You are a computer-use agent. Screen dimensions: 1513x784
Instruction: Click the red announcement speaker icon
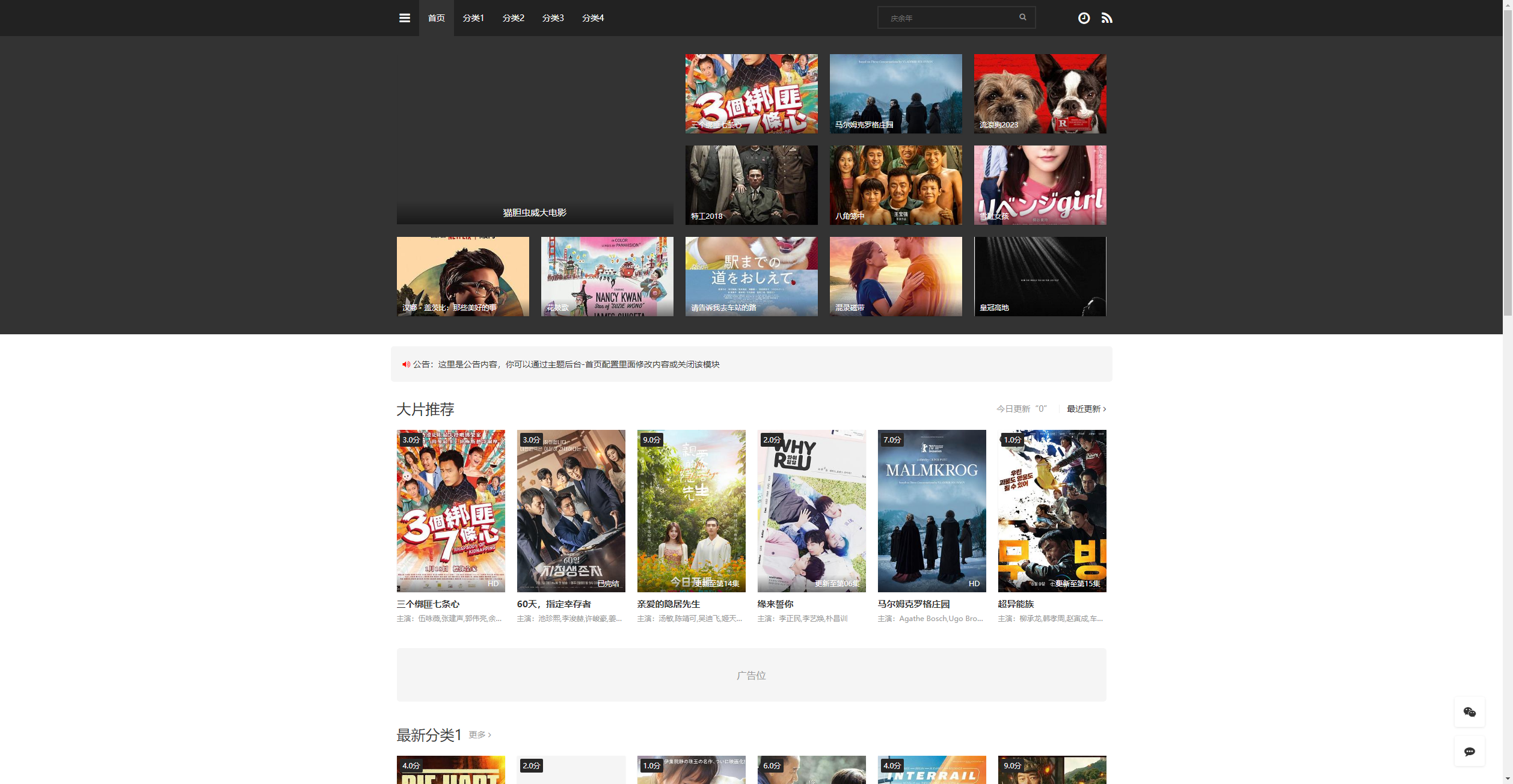pos(406,364)
